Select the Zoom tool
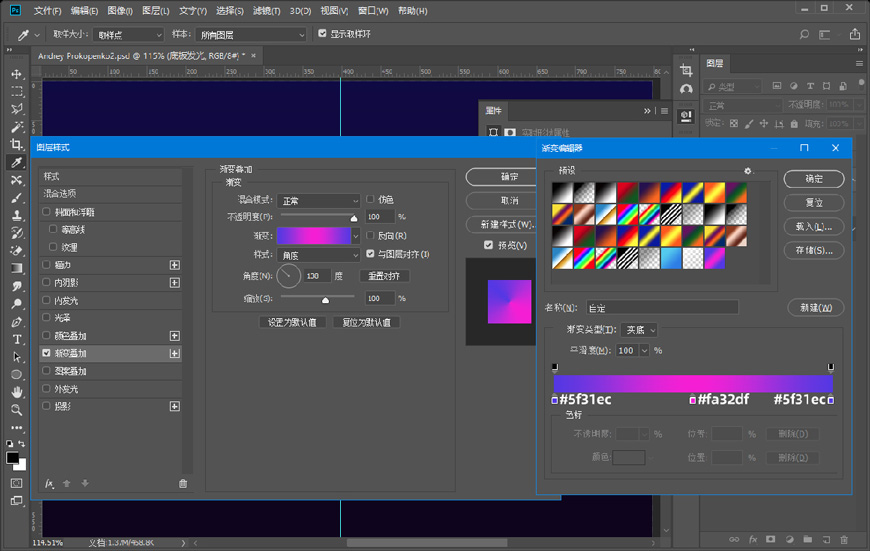Screen dimensions: 870x551 coord(17,410)
